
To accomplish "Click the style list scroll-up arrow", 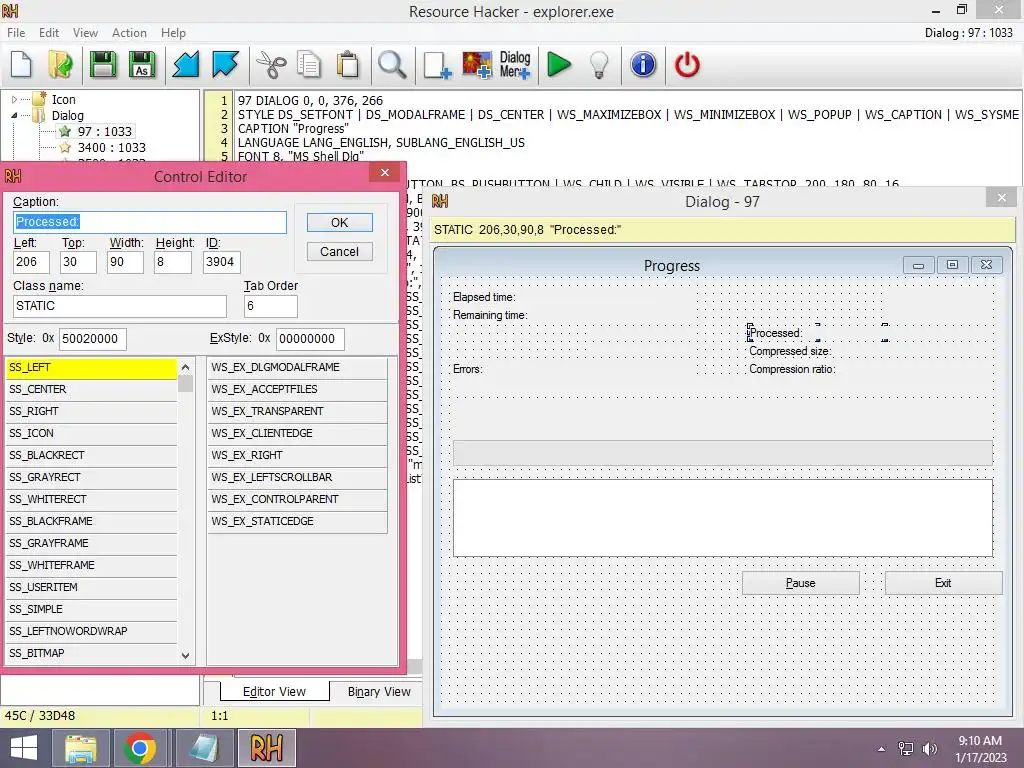I will (185, 367).
